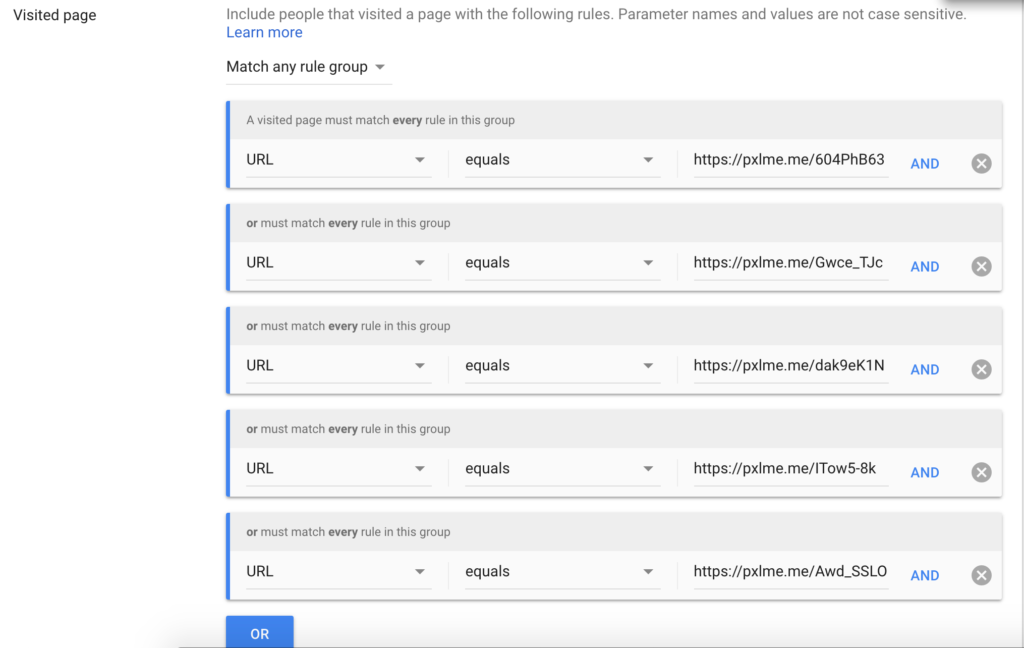Open equals operator dropdown in second group
The width and height of the screenshot is (1024, 648).
pos(560,263)
